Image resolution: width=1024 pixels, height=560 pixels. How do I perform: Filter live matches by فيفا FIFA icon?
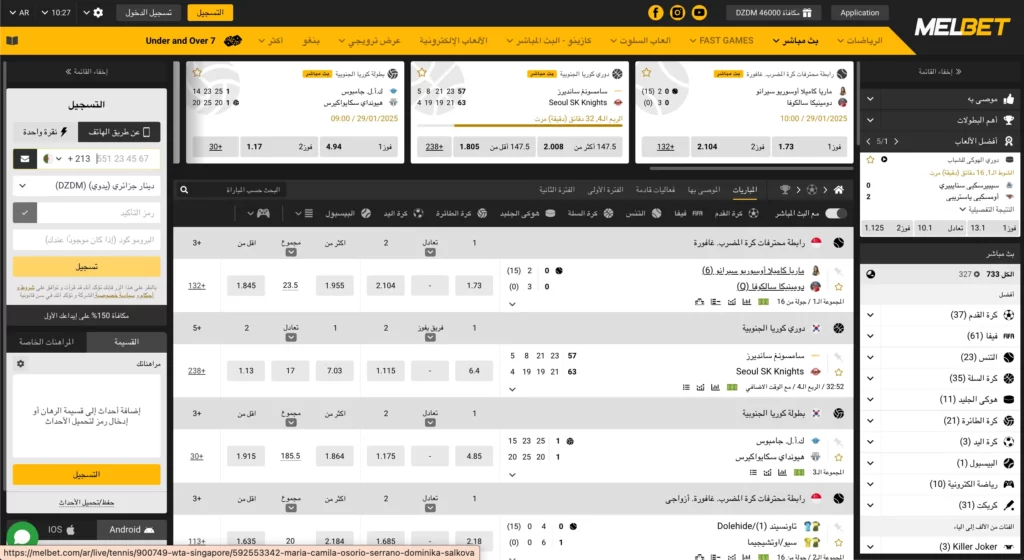coord(697,213)
